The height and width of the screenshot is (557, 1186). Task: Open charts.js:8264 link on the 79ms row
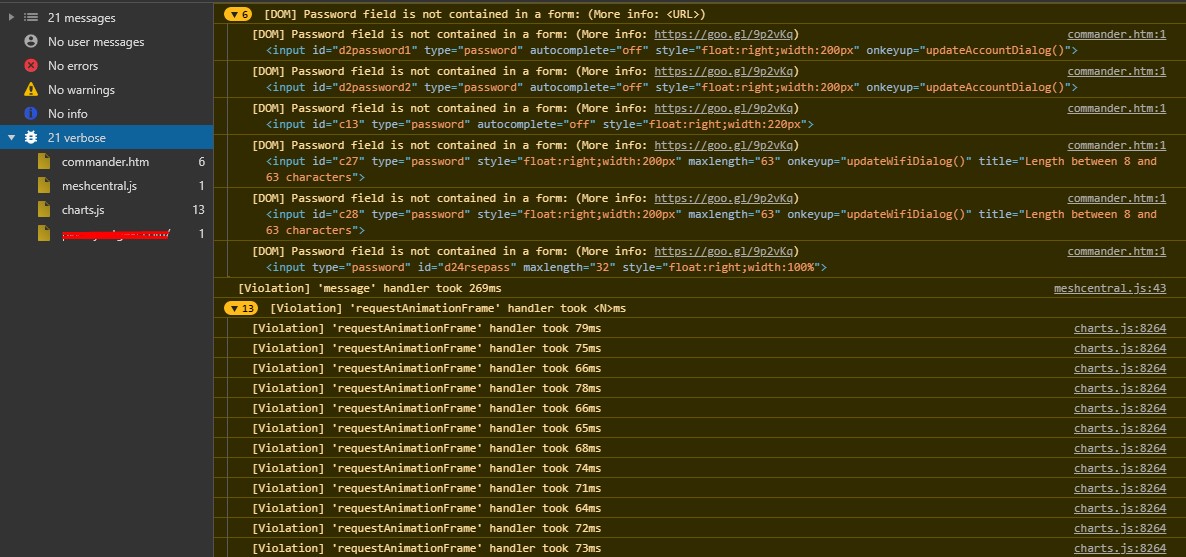tap(1120, 328)
